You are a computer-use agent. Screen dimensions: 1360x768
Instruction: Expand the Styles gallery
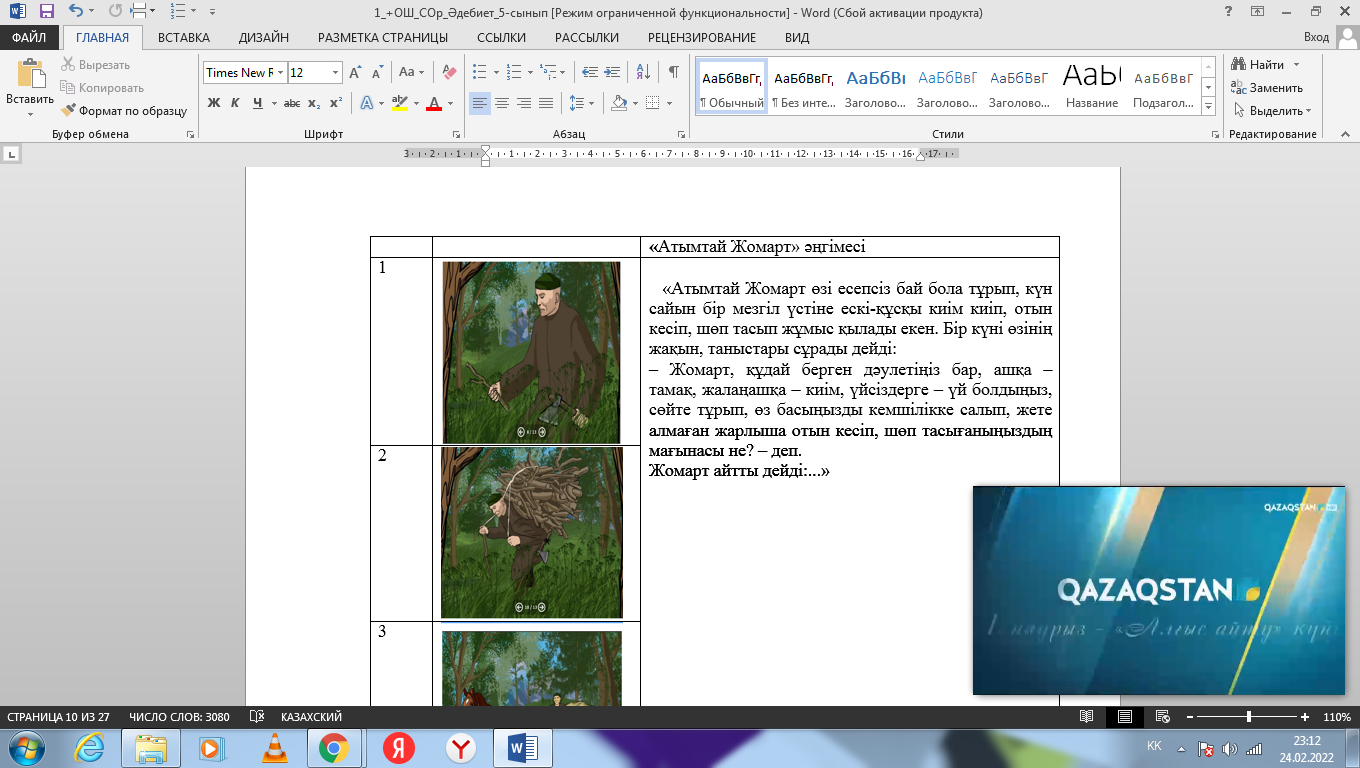(x=1208, y=107)
